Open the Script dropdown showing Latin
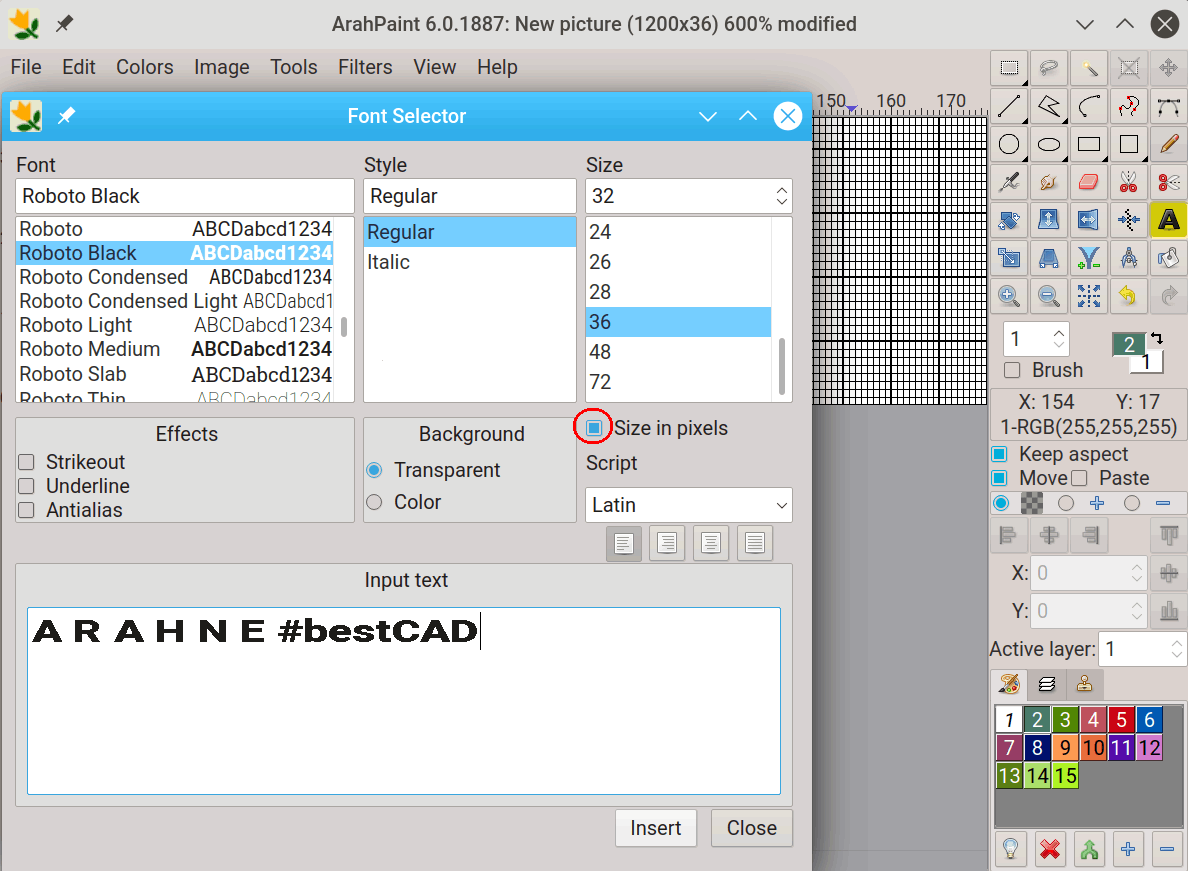 tap(689, 505)
